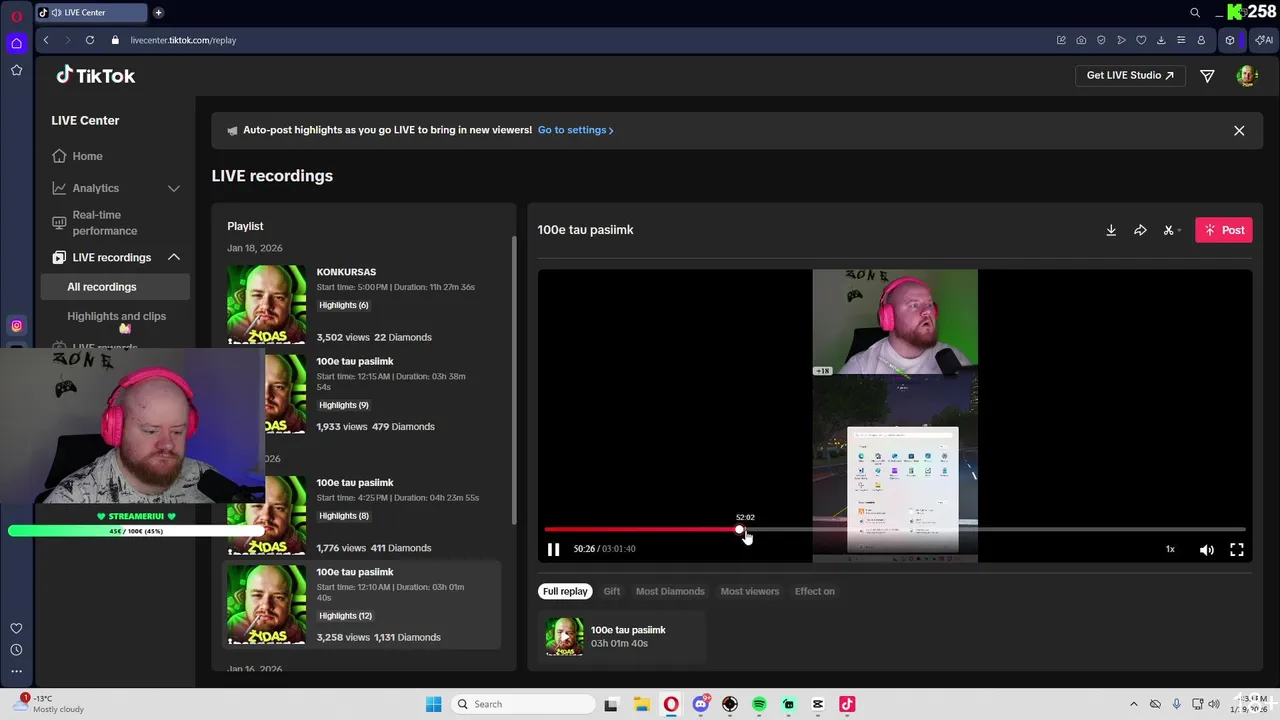
Task: Reload the page with the refresh icon
Action: tap(90, 40)
